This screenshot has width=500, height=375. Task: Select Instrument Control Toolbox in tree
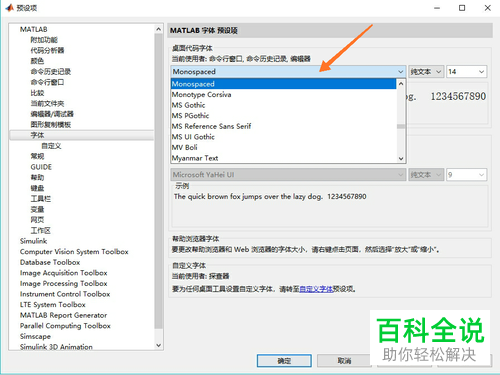(65, 294)
